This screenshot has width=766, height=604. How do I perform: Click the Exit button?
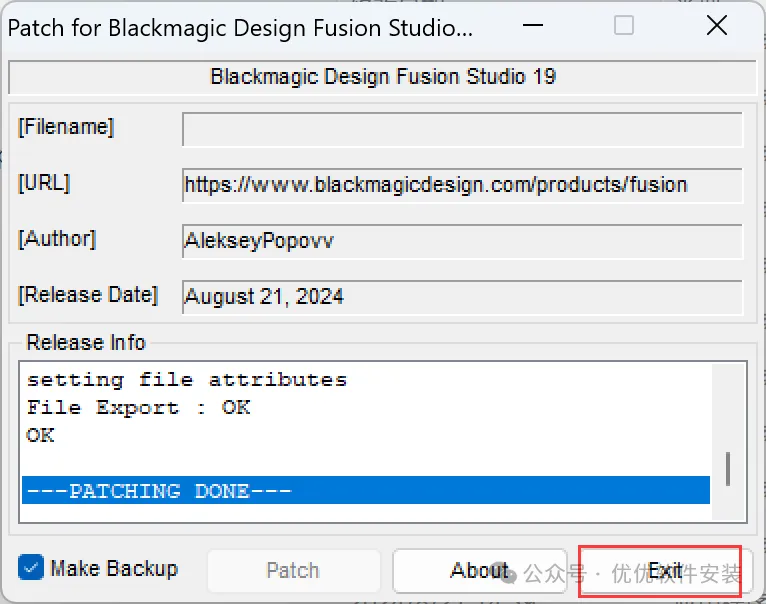pos(663,571)
